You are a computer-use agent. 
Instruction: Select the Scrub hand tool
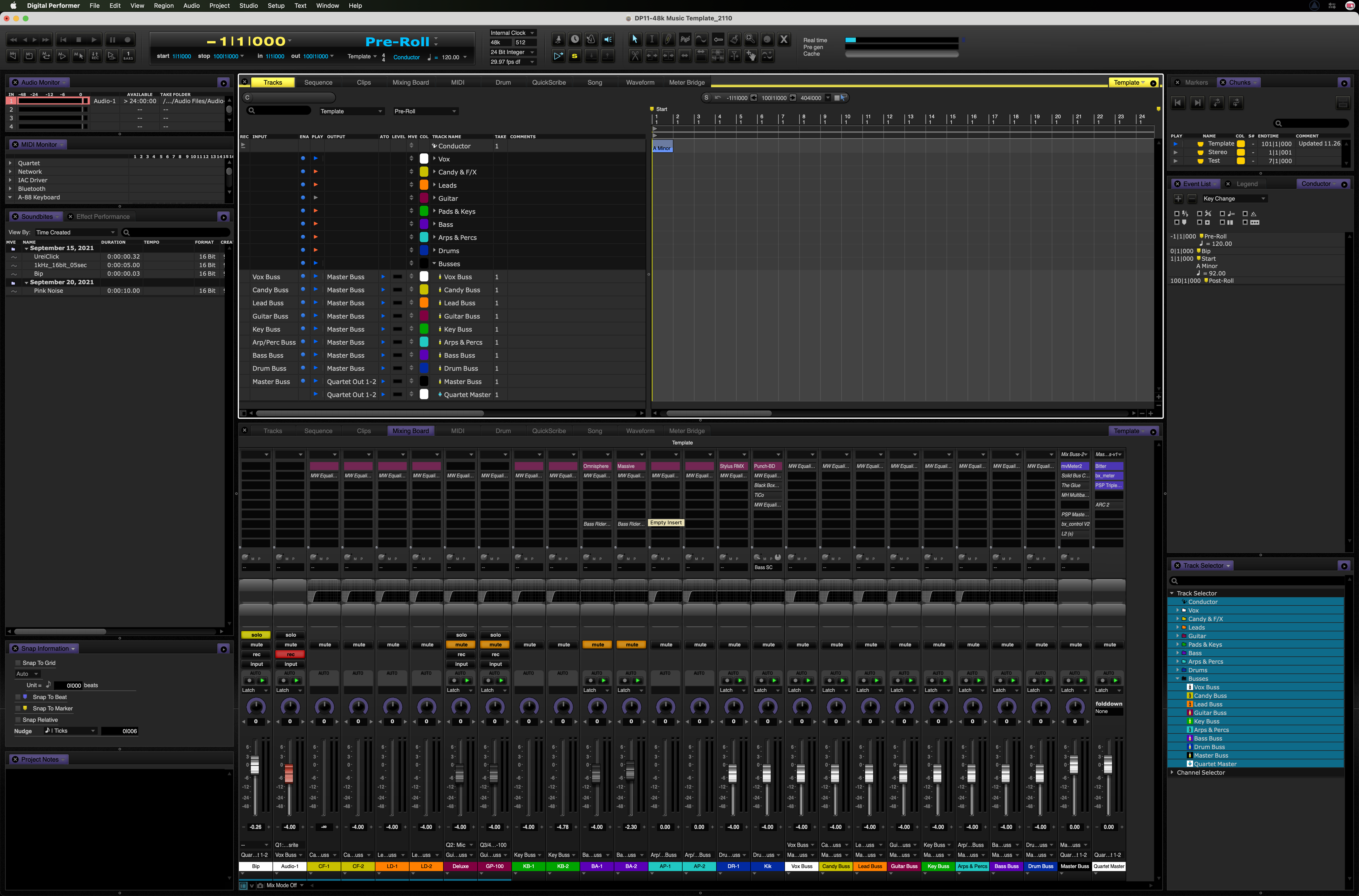coord(751,56)
